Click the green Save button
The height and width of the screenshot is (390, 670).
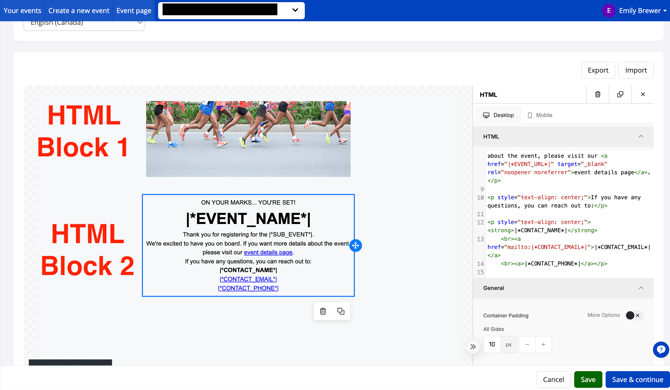coord(588,379)
